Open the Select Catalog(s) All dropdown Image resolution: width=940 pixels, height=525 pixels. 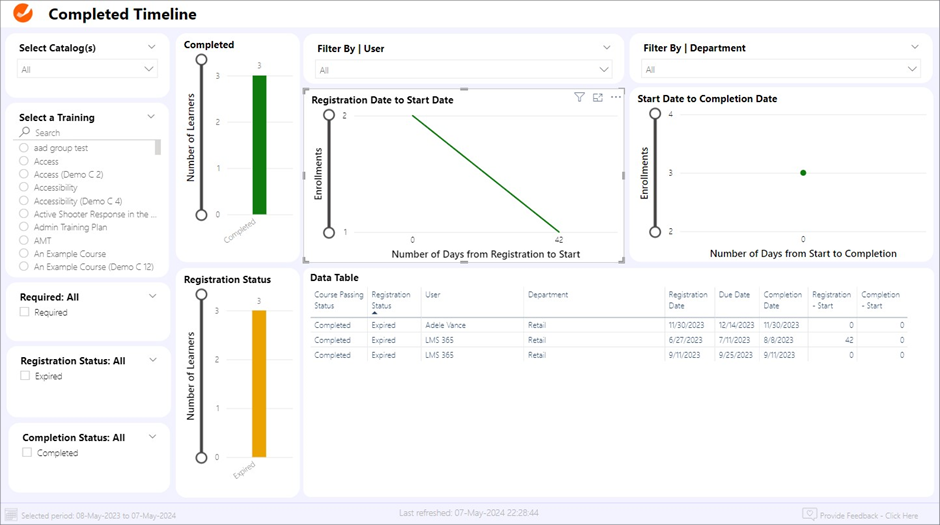click(x=88, y=69)
